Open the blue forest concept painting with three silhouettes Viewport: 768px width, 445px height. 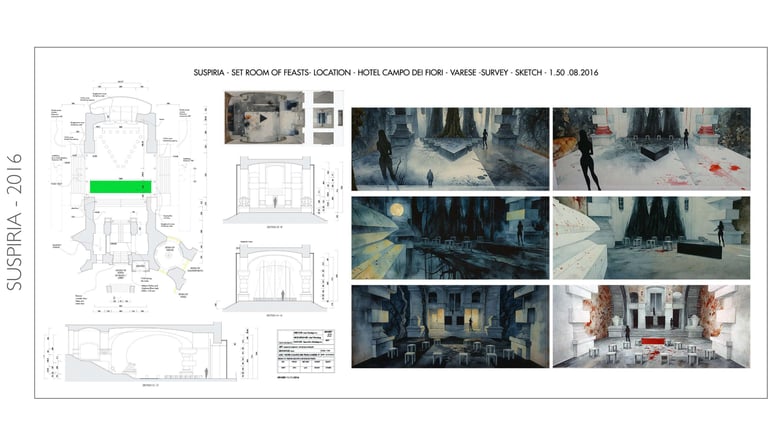[x=450, y=149]
